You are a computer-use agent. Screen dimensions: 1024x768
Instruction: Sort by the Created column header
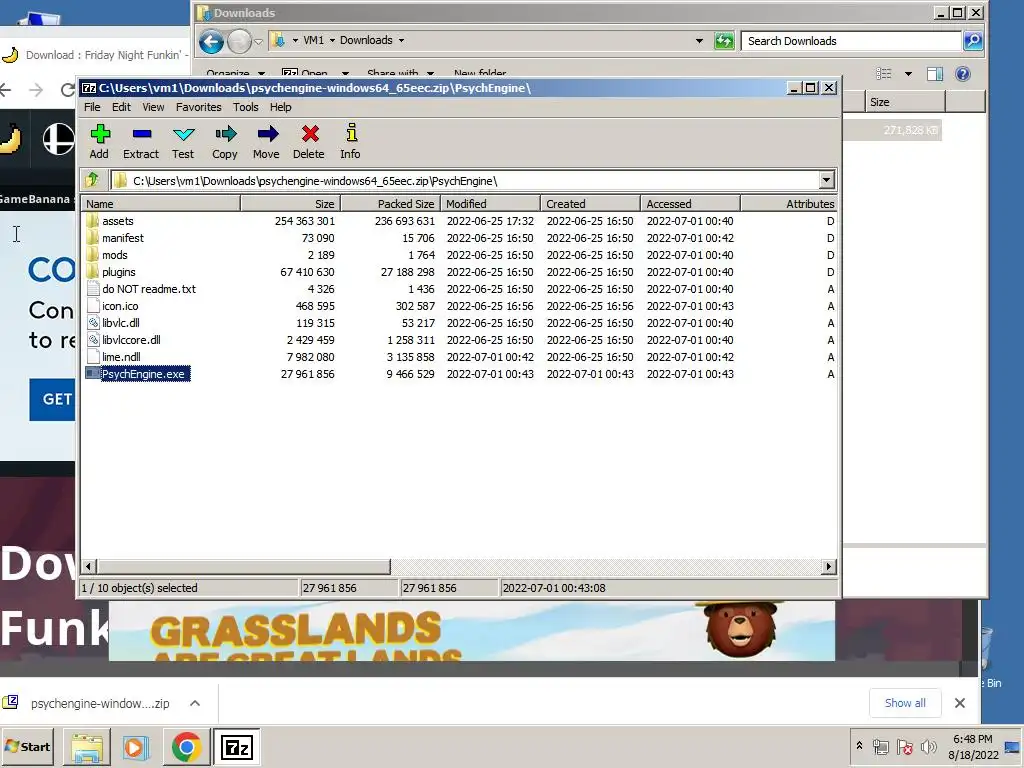click(x=590, y=204)
